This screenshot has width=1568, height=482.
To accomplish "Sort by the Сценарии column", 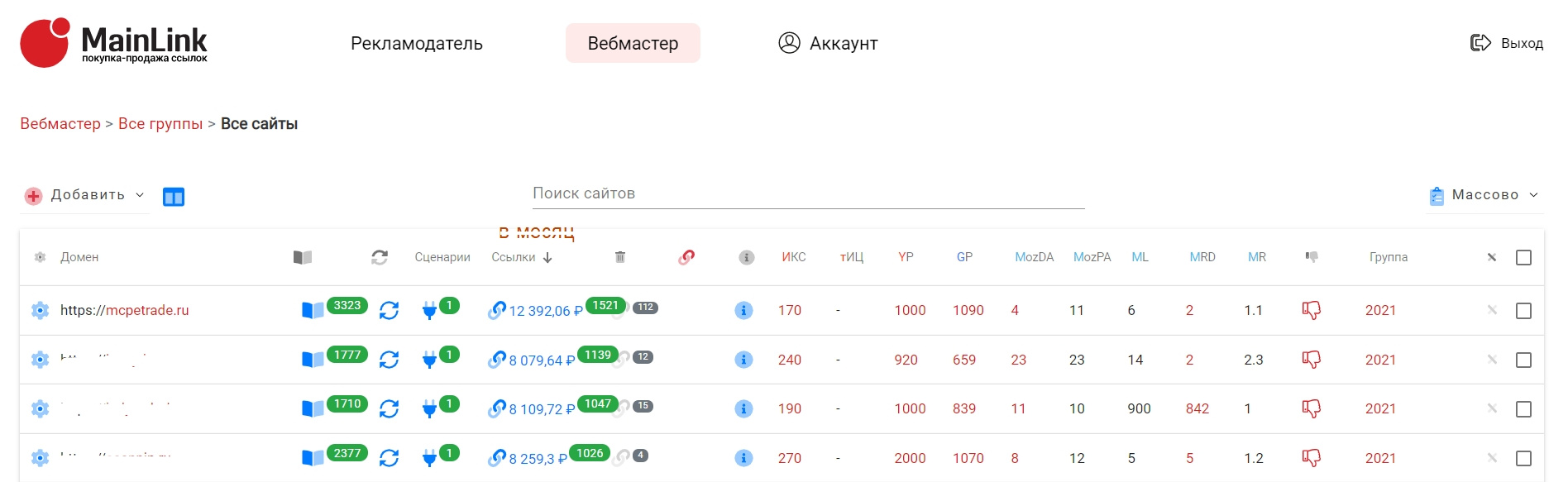I will [442, 257].
